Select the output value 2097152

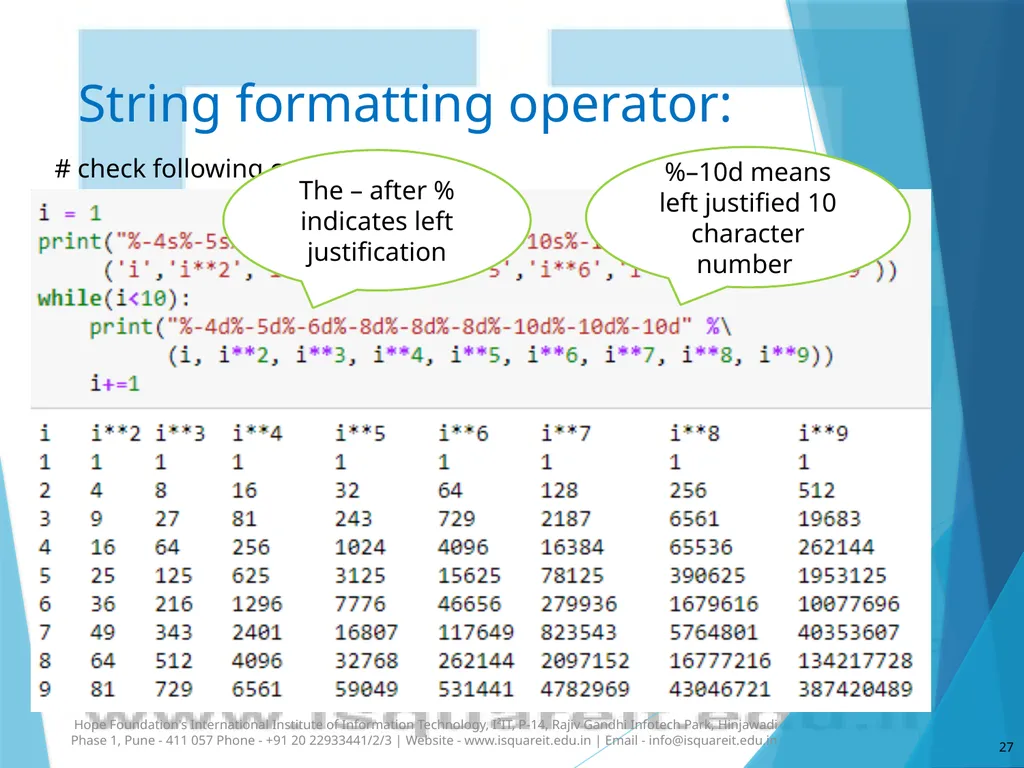(586, 661)
